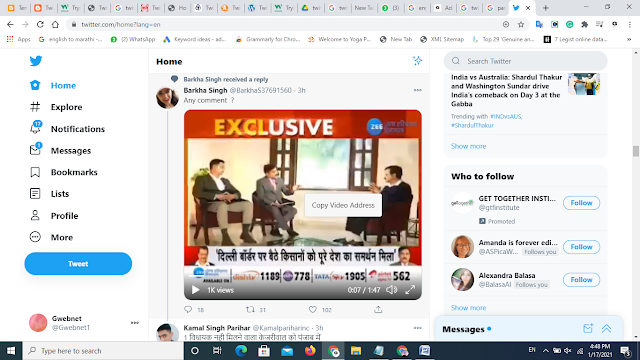Retweet Barkha Singh's tweet

click(250, 310)
